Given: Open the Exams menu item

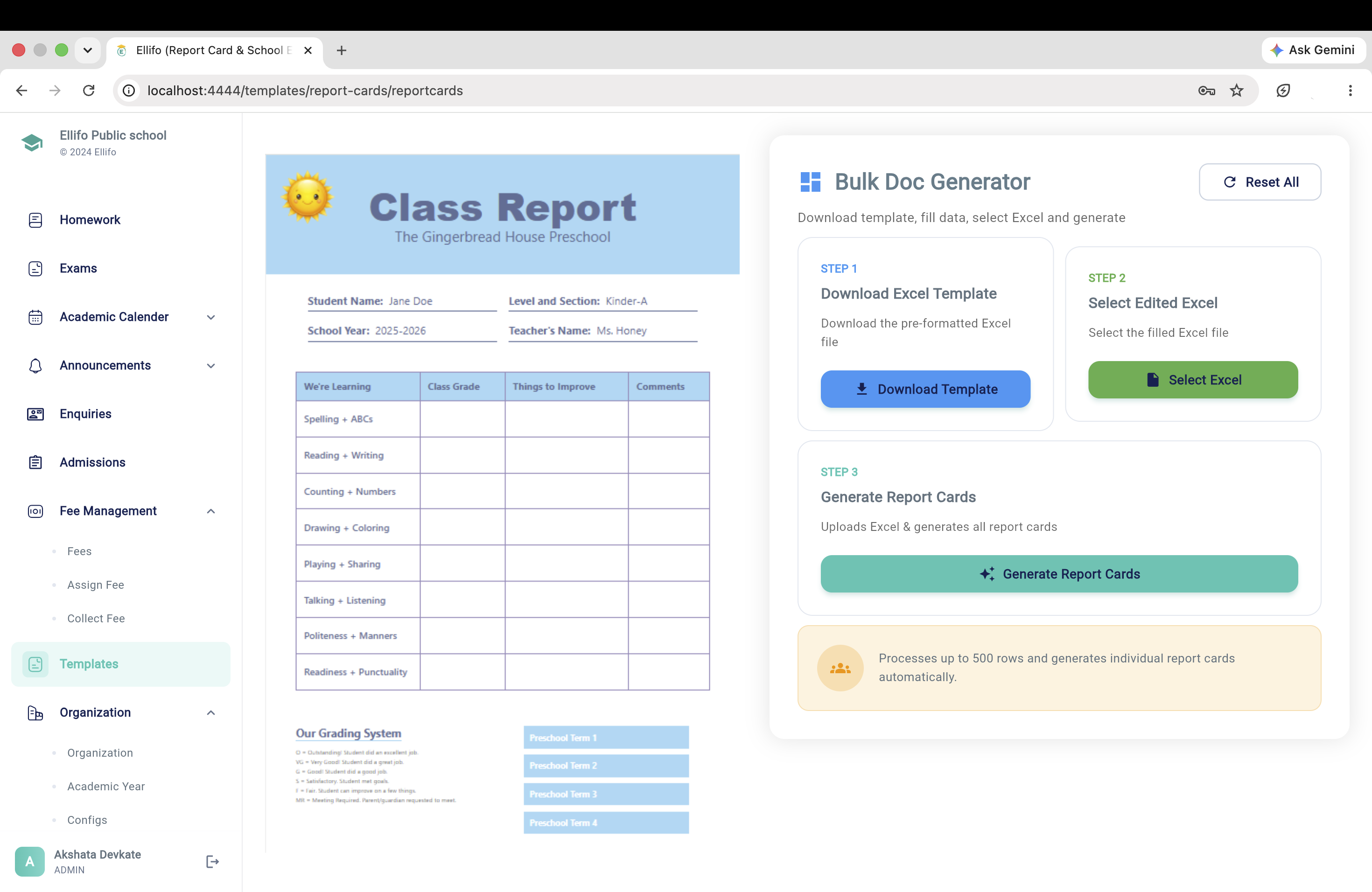Looking at the screenshot, I should click(121, 268).
